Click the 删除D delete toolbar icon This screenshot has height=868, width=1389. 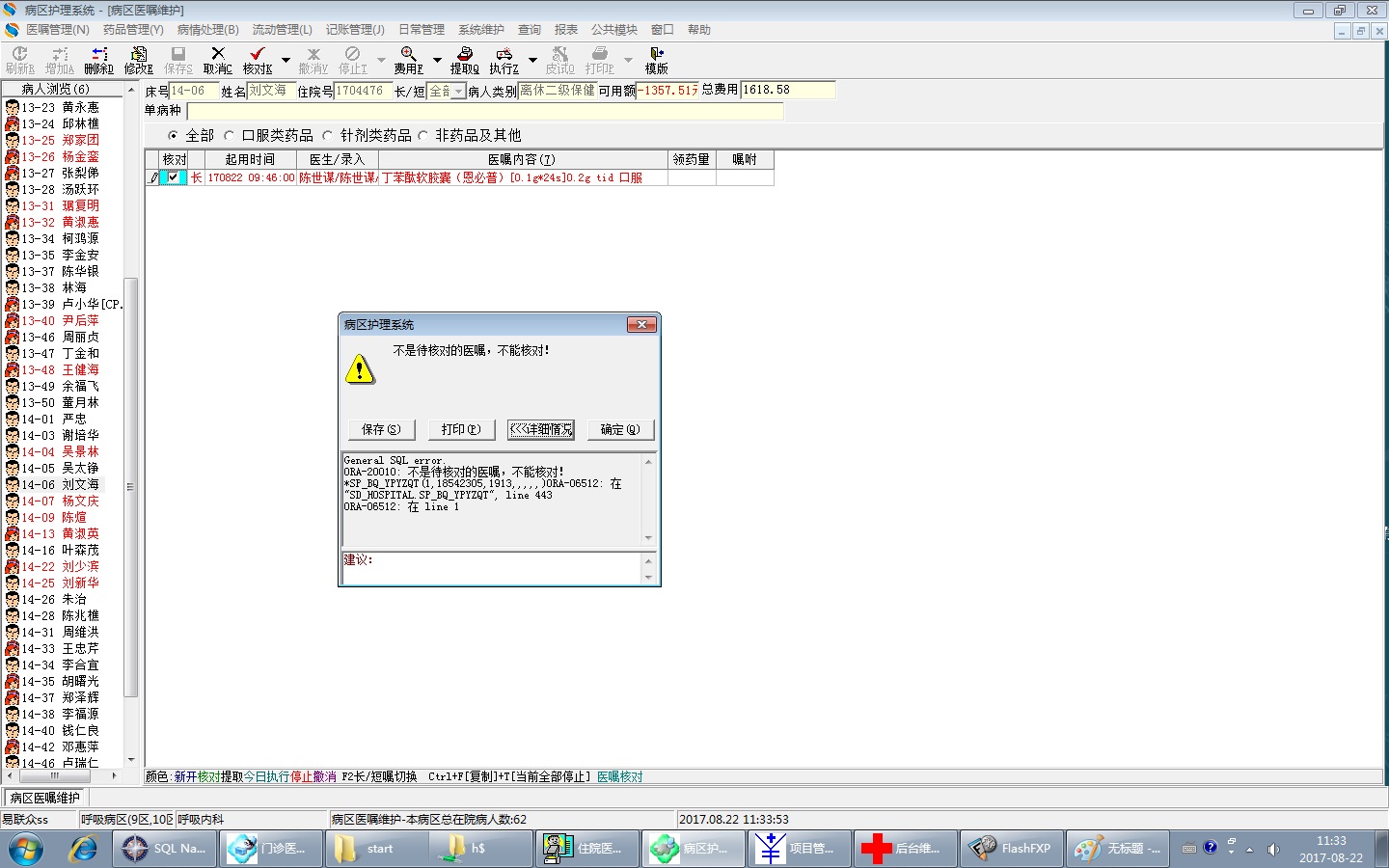point(98,60)
